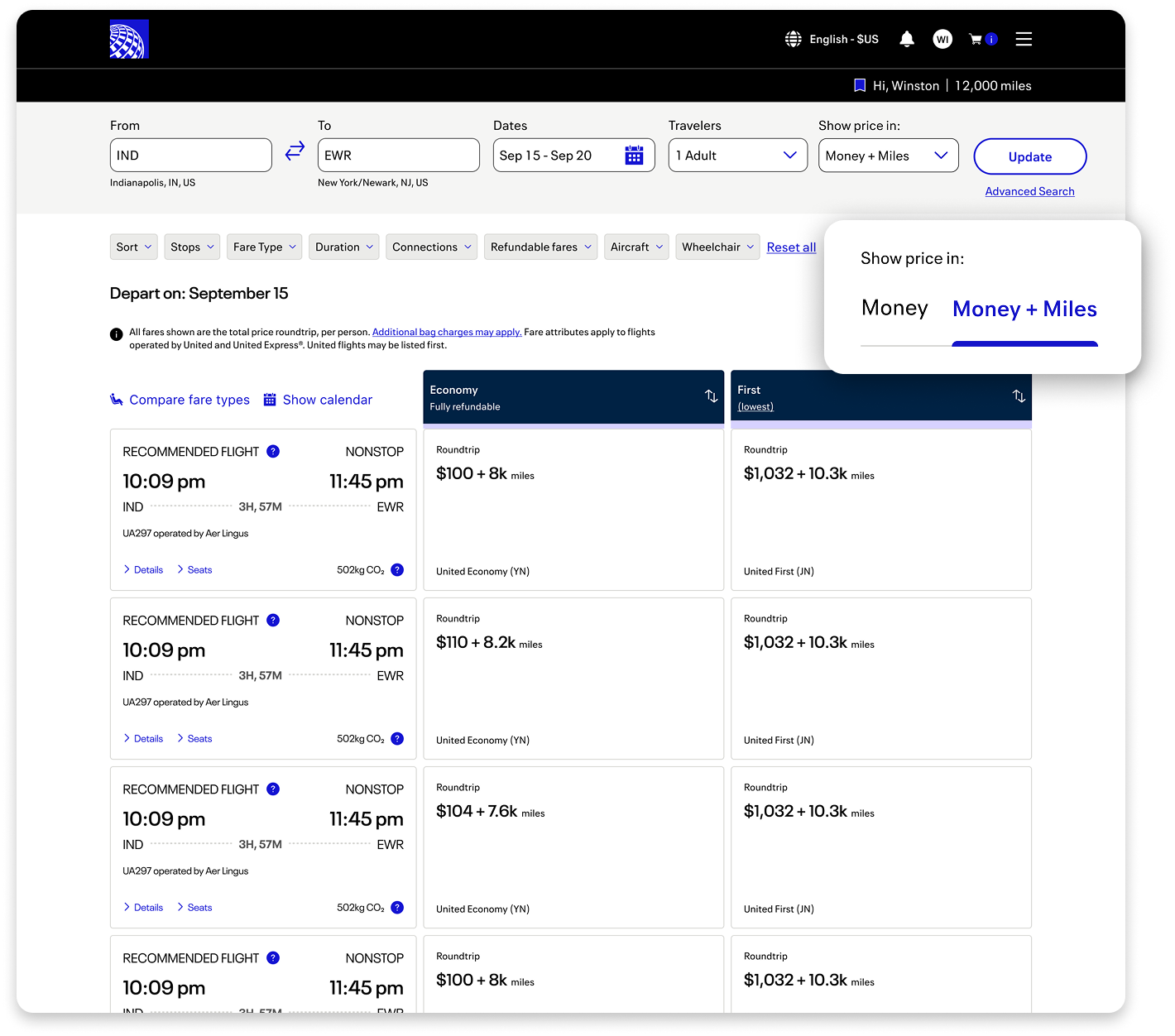The image size is (1175, 1036).
Task: Click the Update button
Action: (x=1030, y=156)
